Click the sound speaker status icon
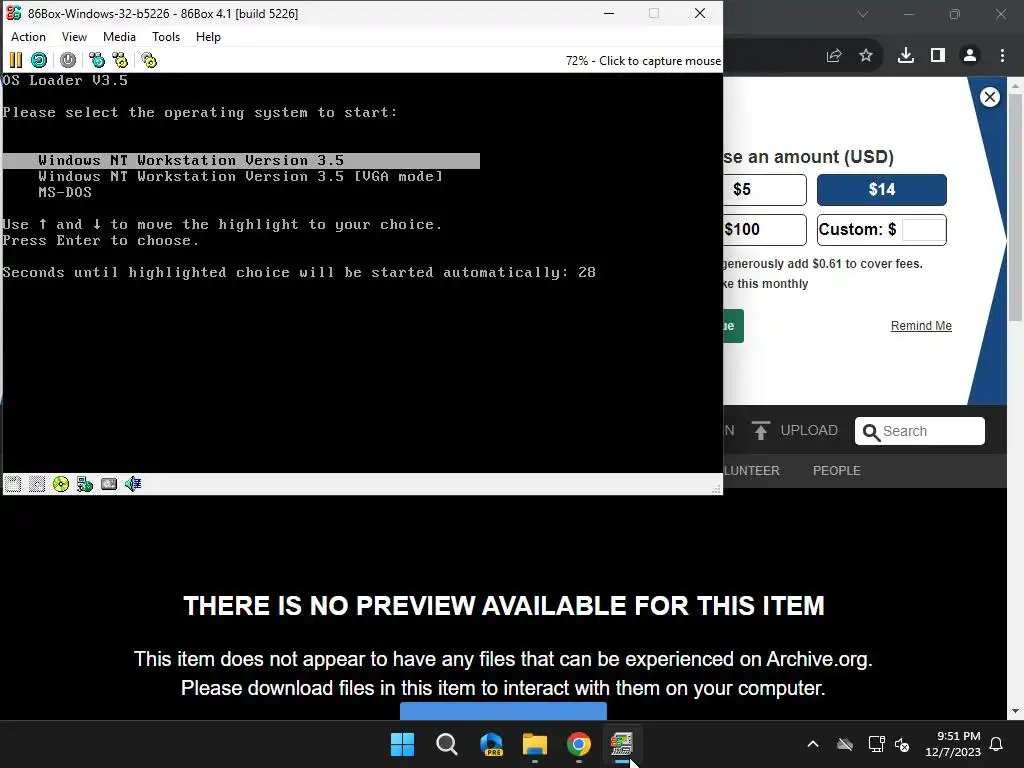 pyautogui.click(x=133, y=484)
